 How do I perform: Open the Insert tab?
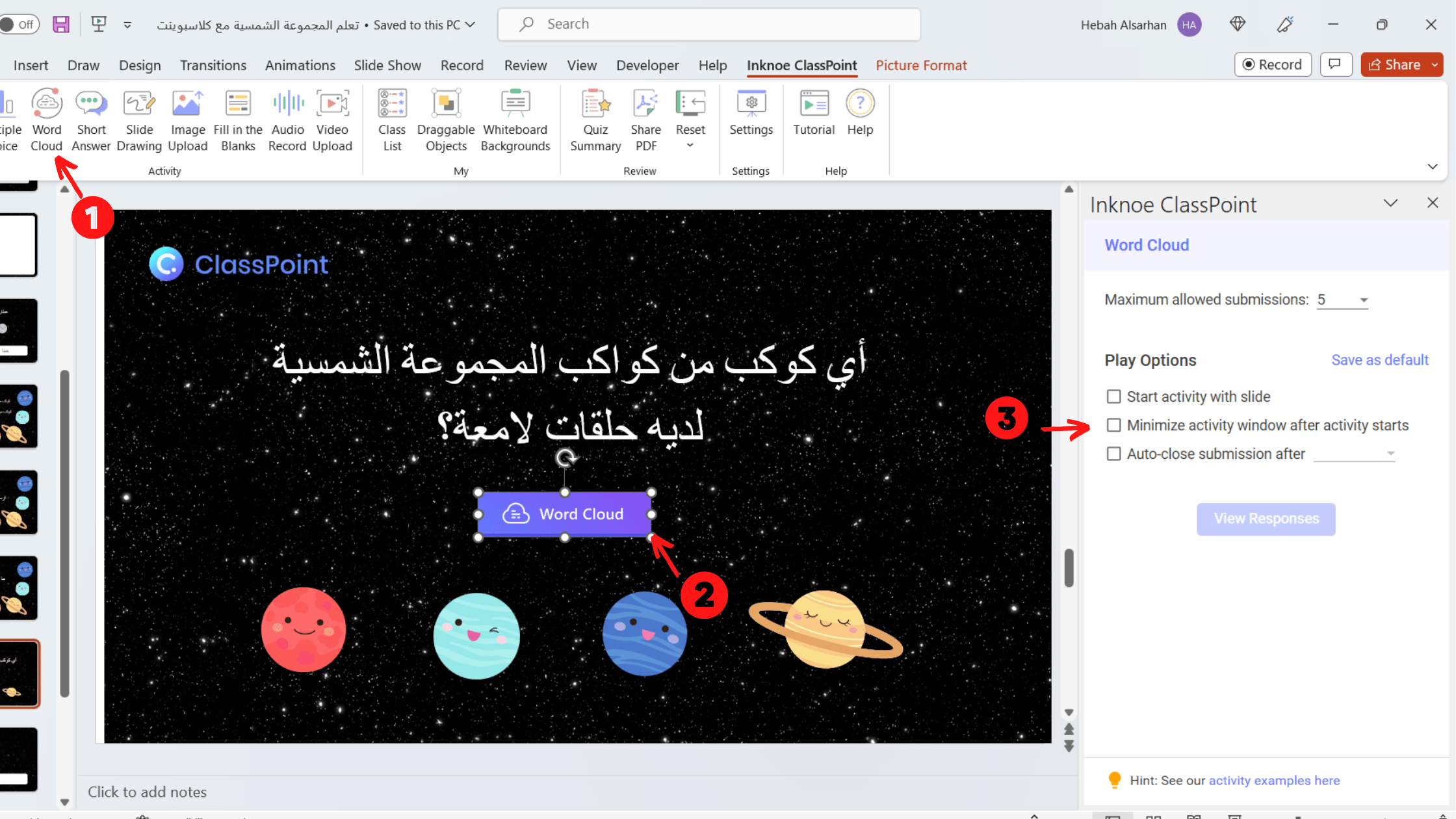pos(31,65)
